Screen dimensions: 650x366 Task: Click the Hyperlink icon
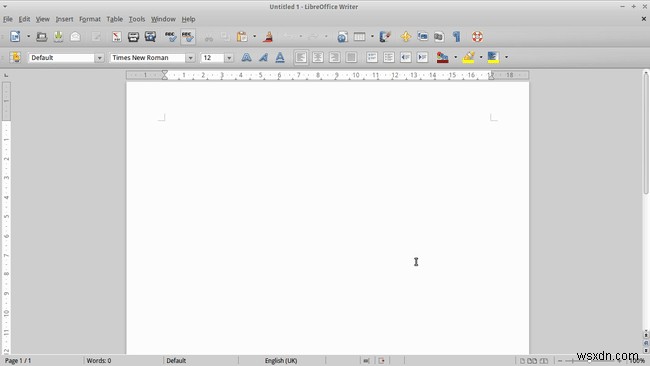[342, 36]
